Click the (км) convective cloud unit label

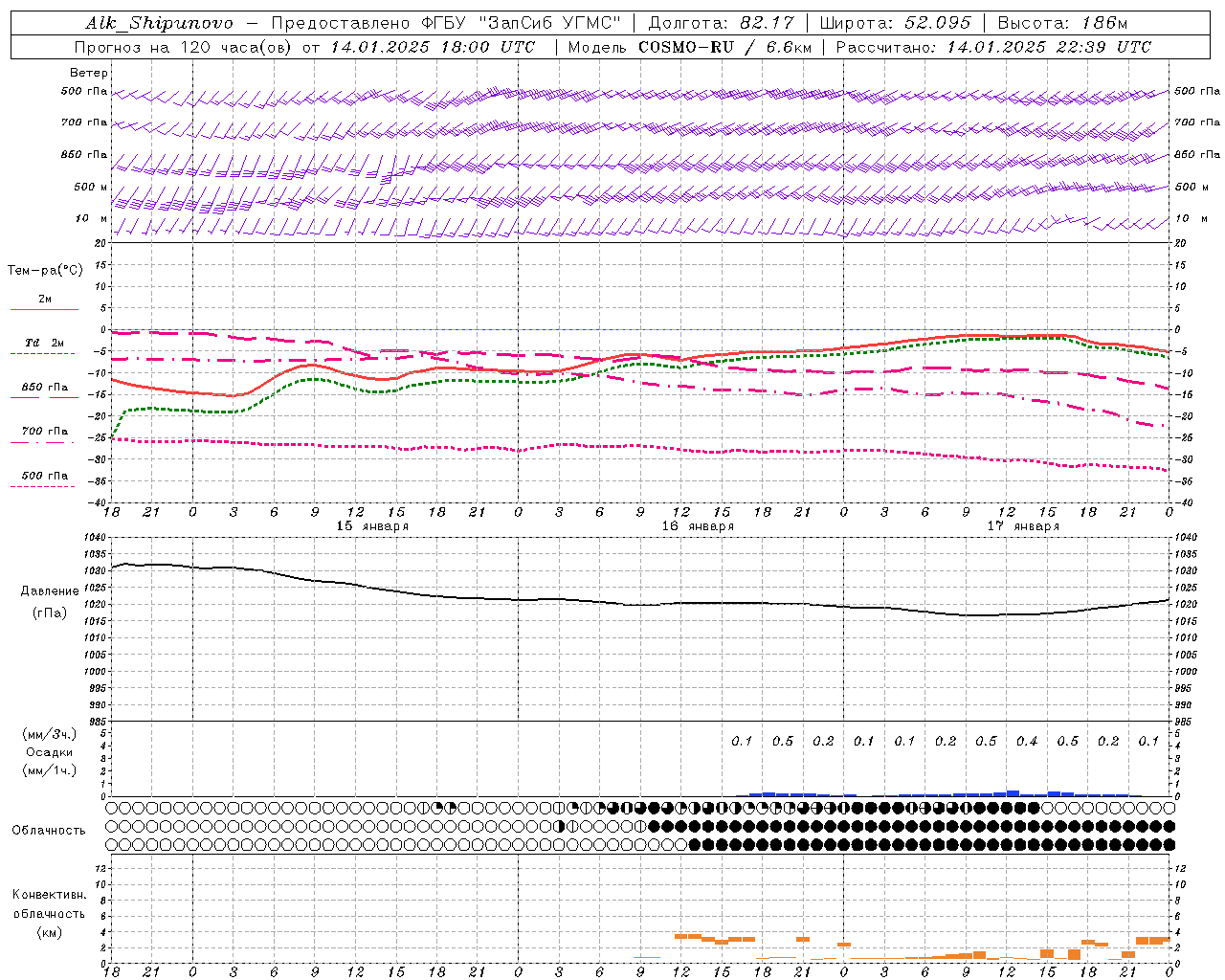(x=49, y=932)
